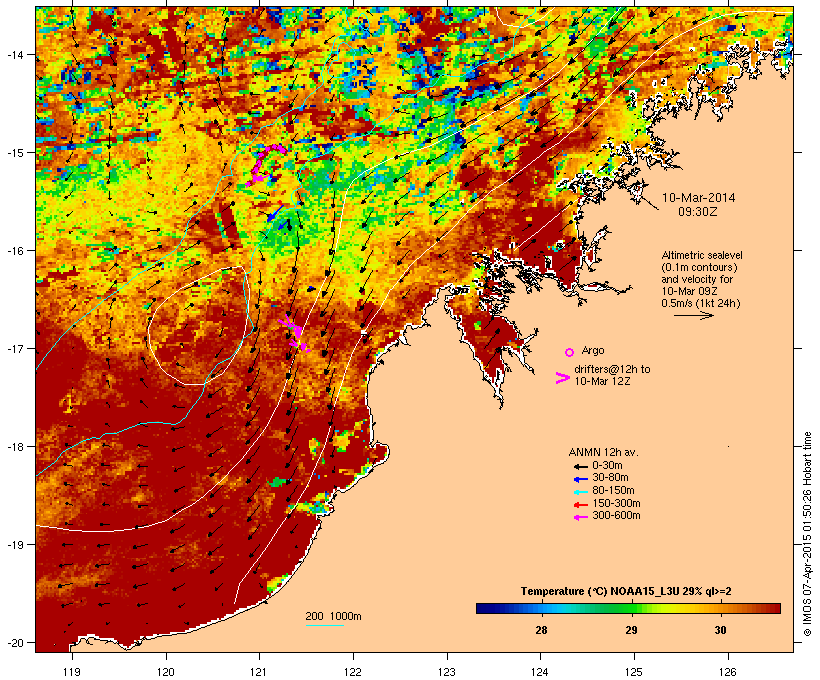Click the longitude axis label 121
The width and height of the screenshot is (820, 680).
click(x=259, y=672)
